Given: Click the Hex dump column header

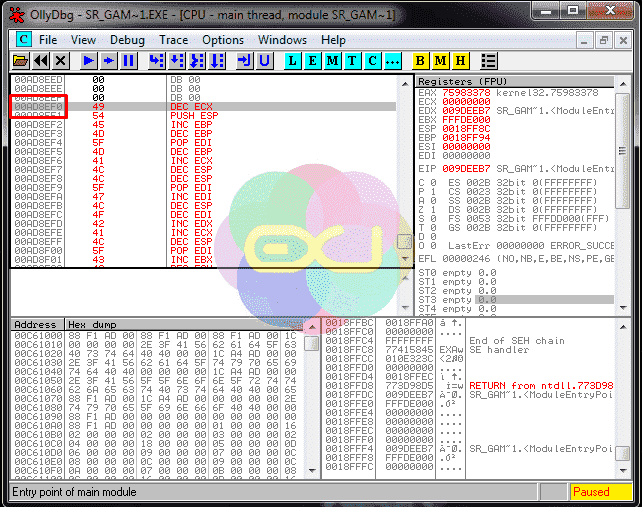Looking at the screenshot, I should 184,325.
